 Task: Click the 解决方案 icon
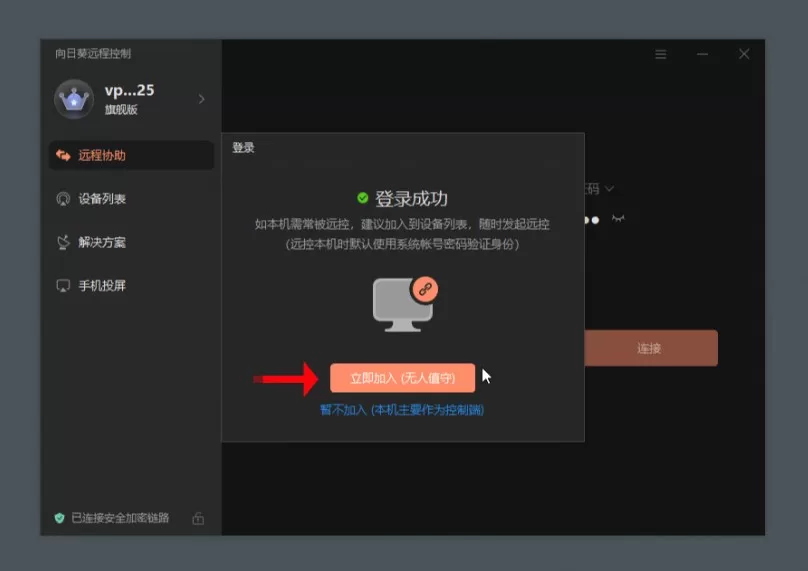click(63, 242)
